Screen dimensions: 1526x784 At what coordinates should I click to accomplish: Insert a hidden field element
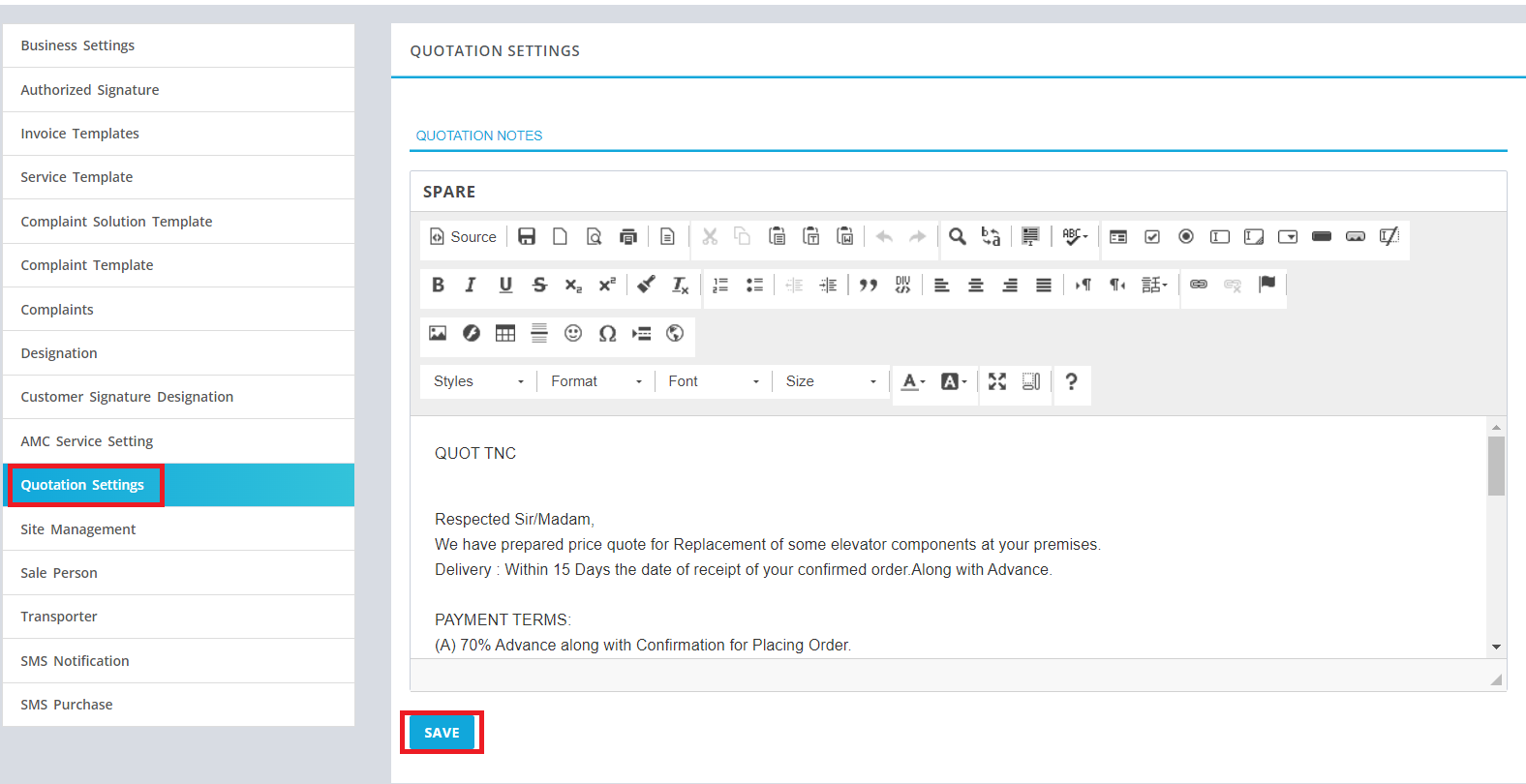click(x=1389, y=236)
